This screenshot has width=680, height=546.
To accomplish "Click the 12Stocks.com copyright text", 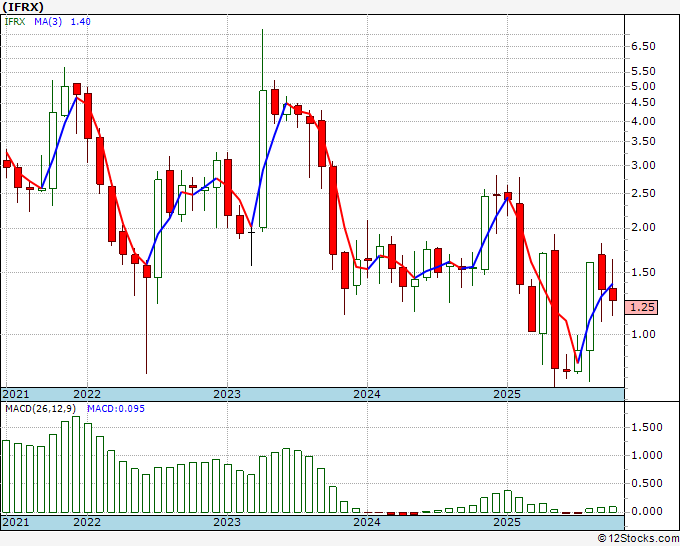I will (x=638, y=539).
